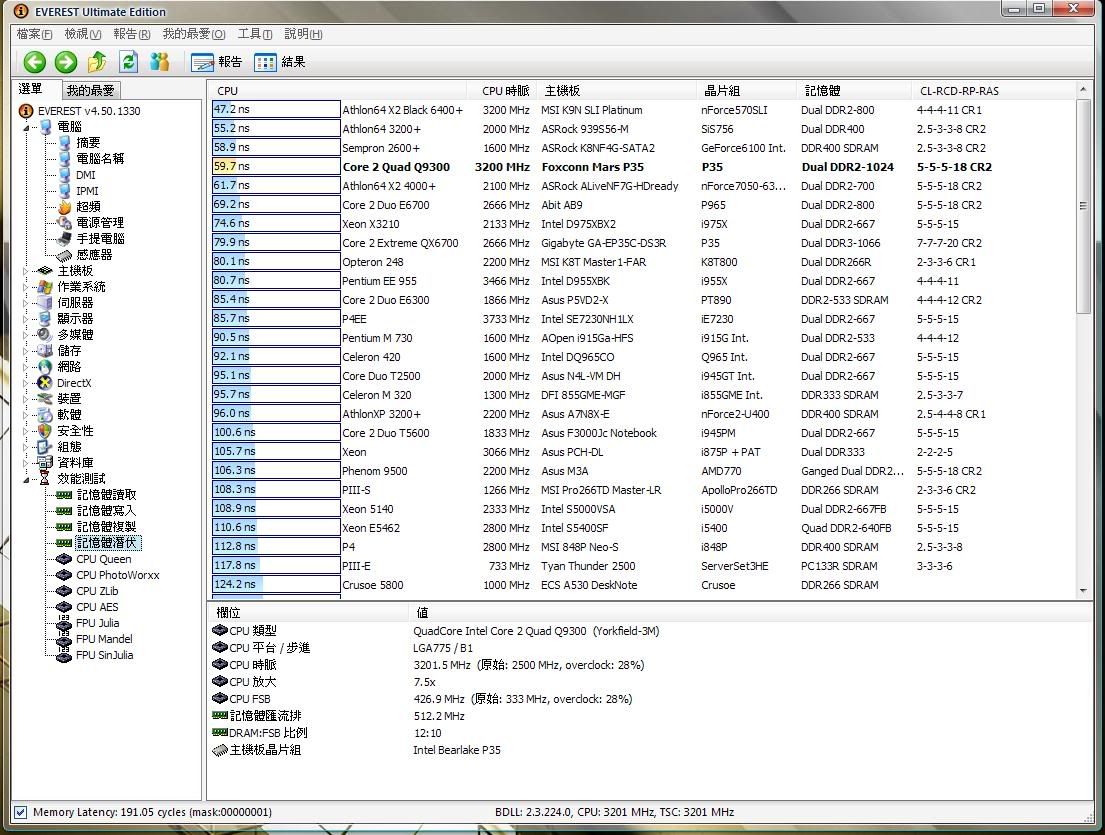
Task: Click the 124.2 ns result bar
Action: tap(276, 584)
